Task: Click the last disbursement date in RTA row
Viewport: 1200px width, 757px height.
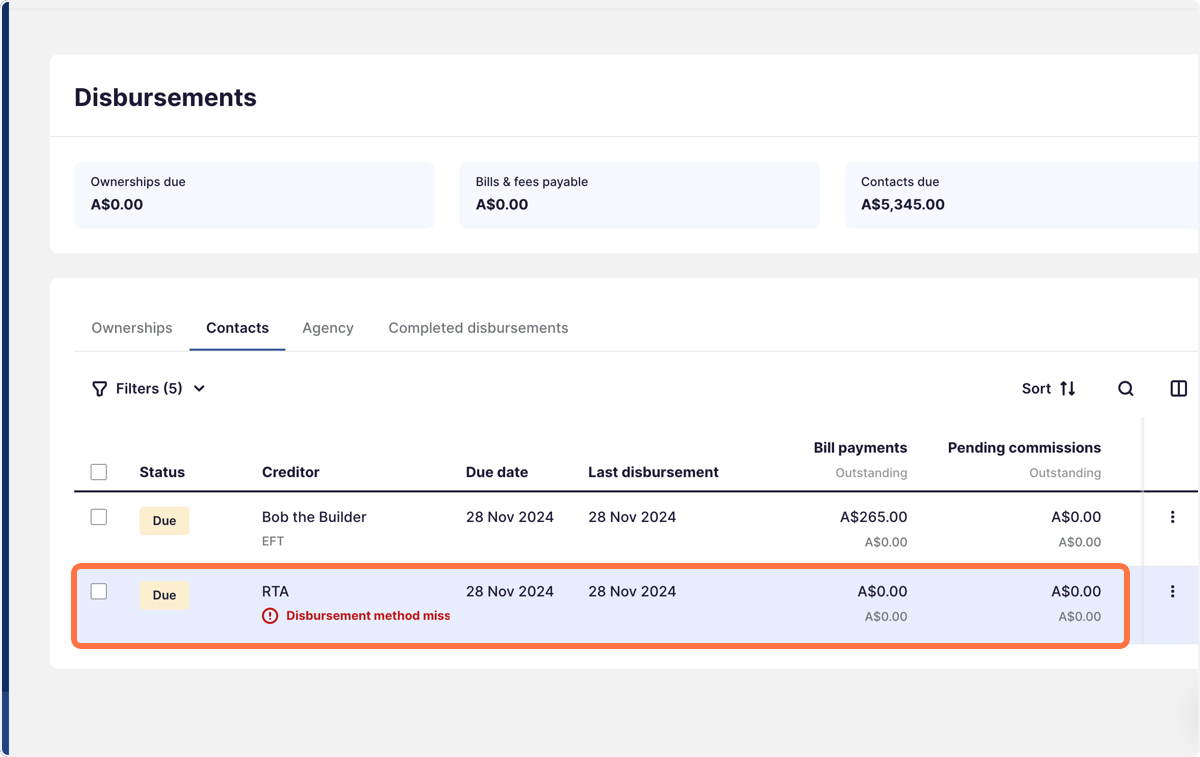Action: (632, 591)
